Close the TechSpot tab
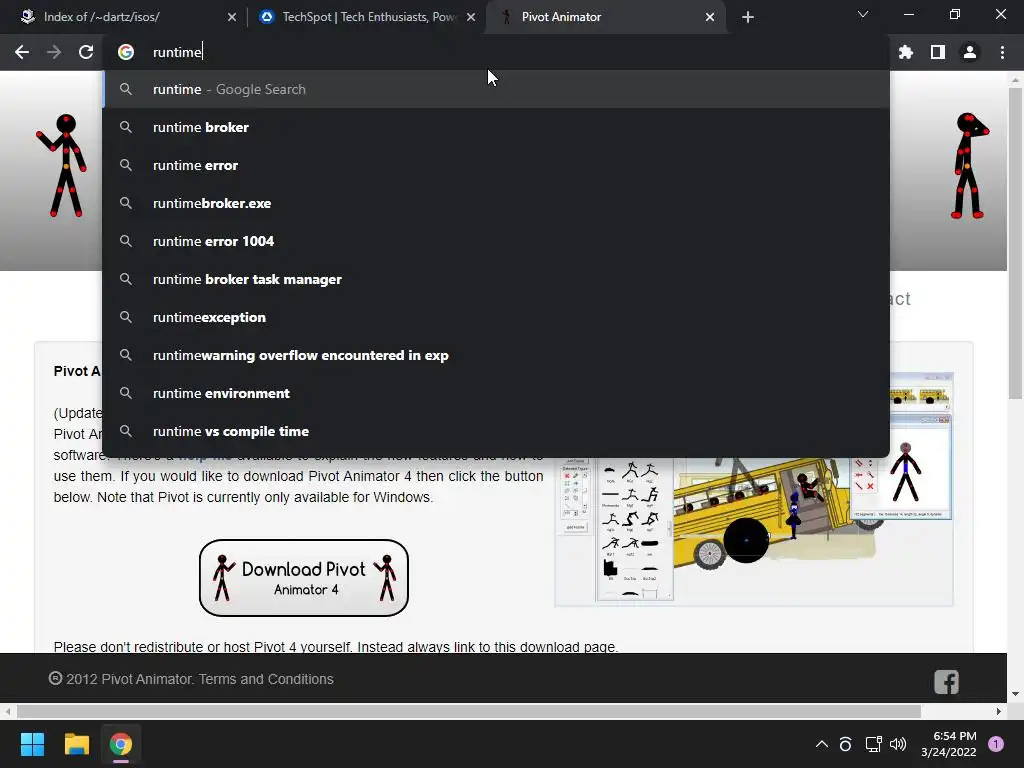The width and height of the screenshot is (1024, 768). pyautogui.click(x=471, y=17)
